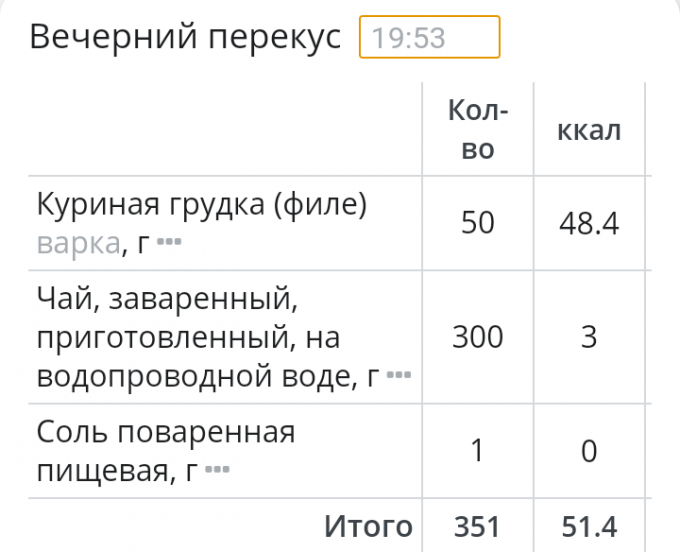Screen dimensions: 680x552
Task: Click the salt calories value 0
Action: [x=589, y=452]
